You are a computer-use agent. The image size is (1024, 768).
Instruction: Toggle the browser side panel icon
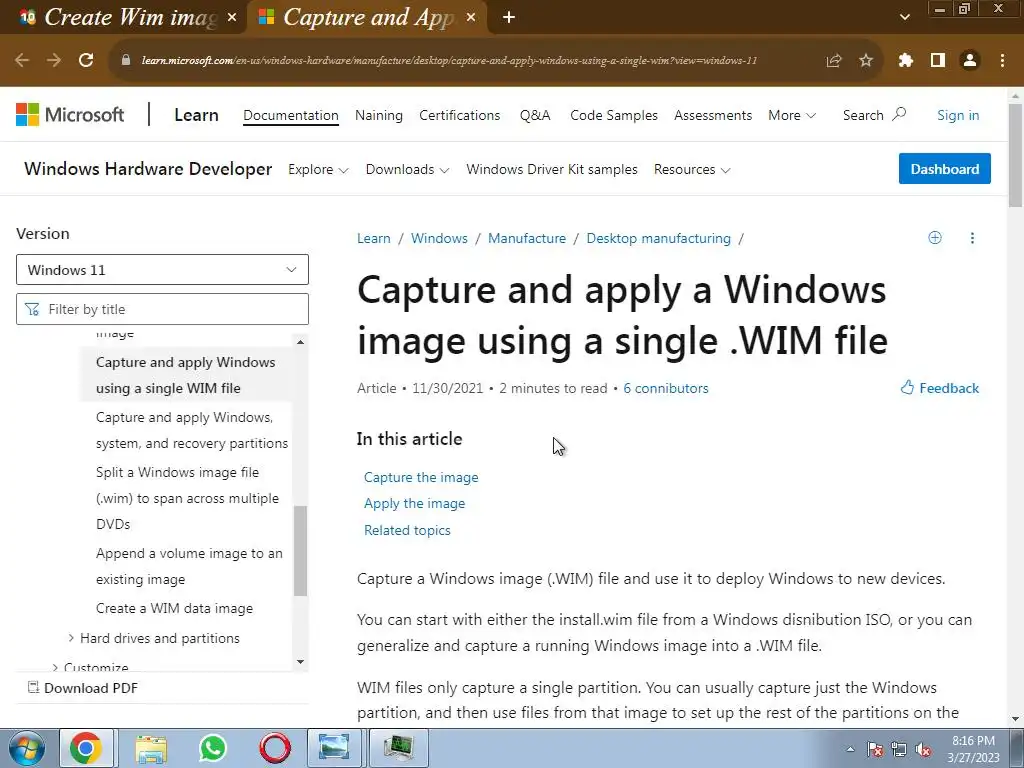tap(938, 60)
